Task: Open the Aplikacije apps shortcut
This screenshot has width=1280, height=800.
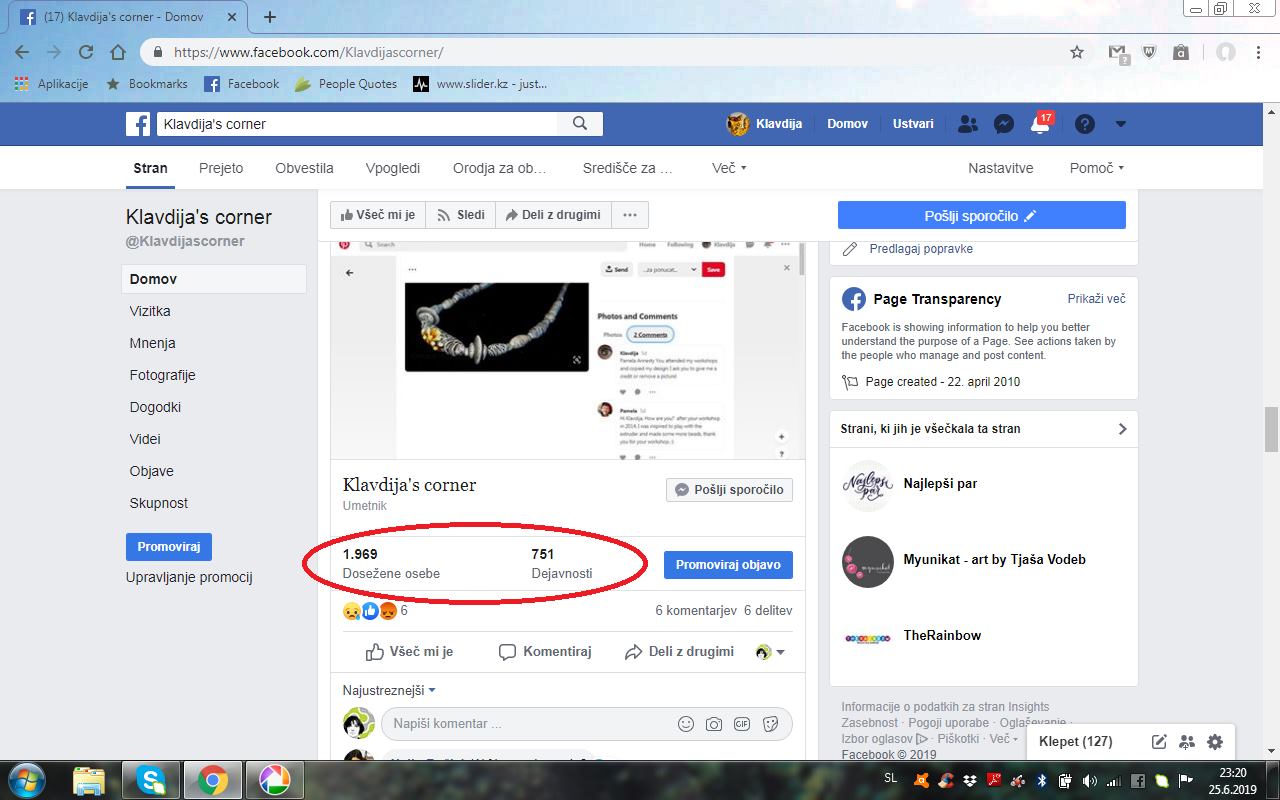Action: coord(51,84)
